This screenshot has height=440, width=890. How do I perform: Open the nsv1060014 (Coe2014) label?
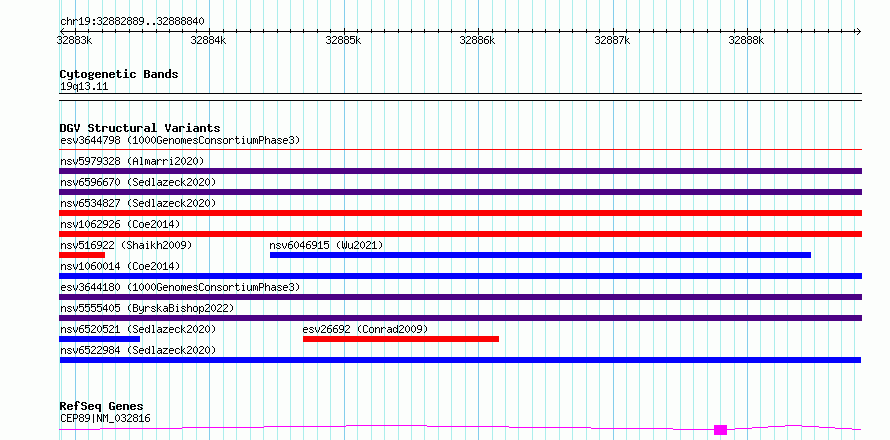tap(120, 266)
